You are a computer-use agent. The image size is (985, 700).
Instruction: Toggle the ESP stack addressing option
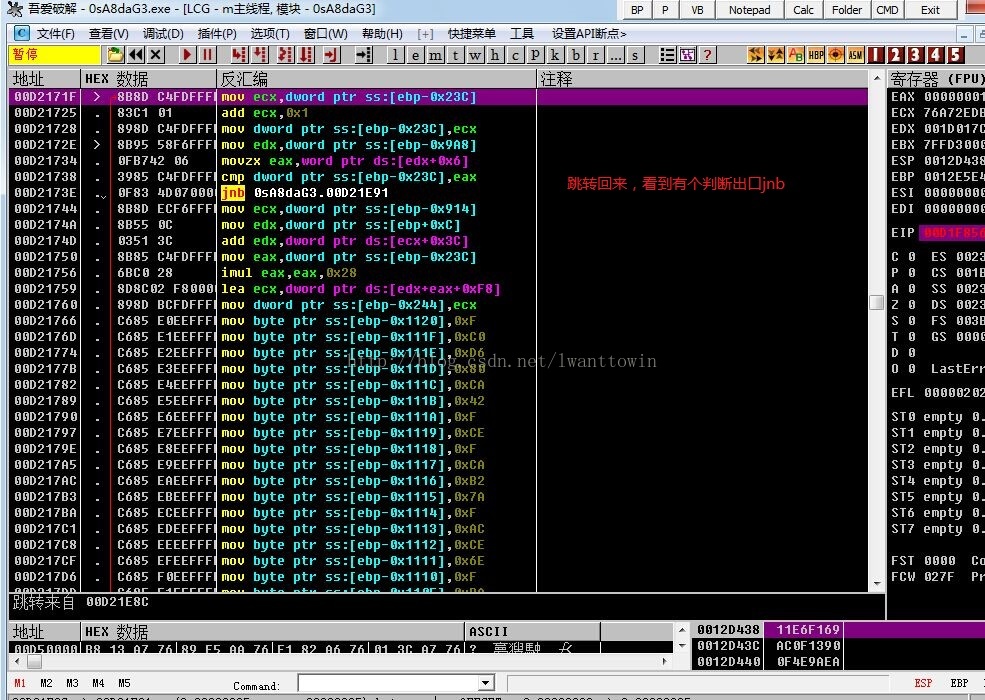(x=923, y=683)
